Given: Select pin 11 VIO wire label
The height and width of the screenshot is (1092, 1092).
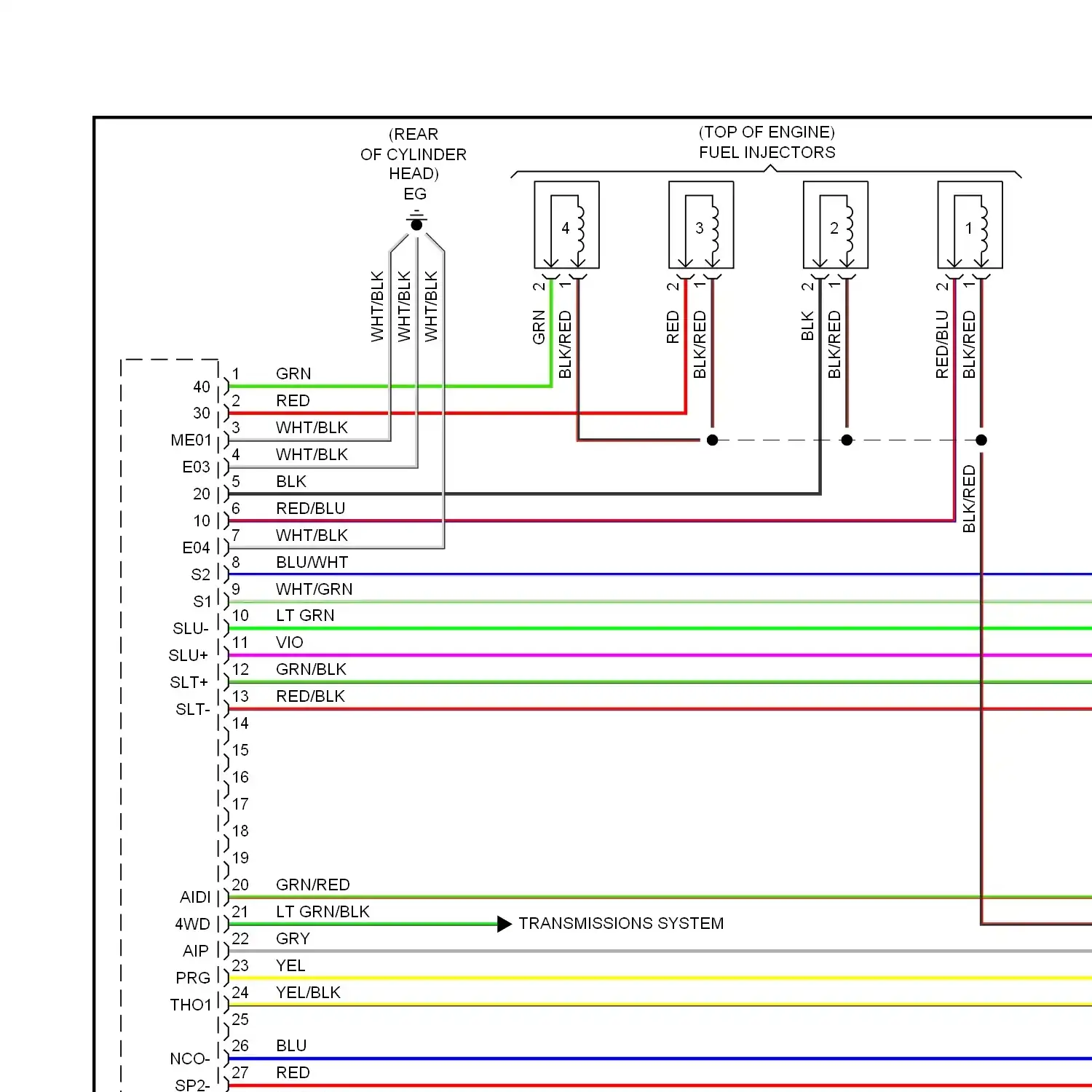Looking at the screenshot, I should coord(289,642).
